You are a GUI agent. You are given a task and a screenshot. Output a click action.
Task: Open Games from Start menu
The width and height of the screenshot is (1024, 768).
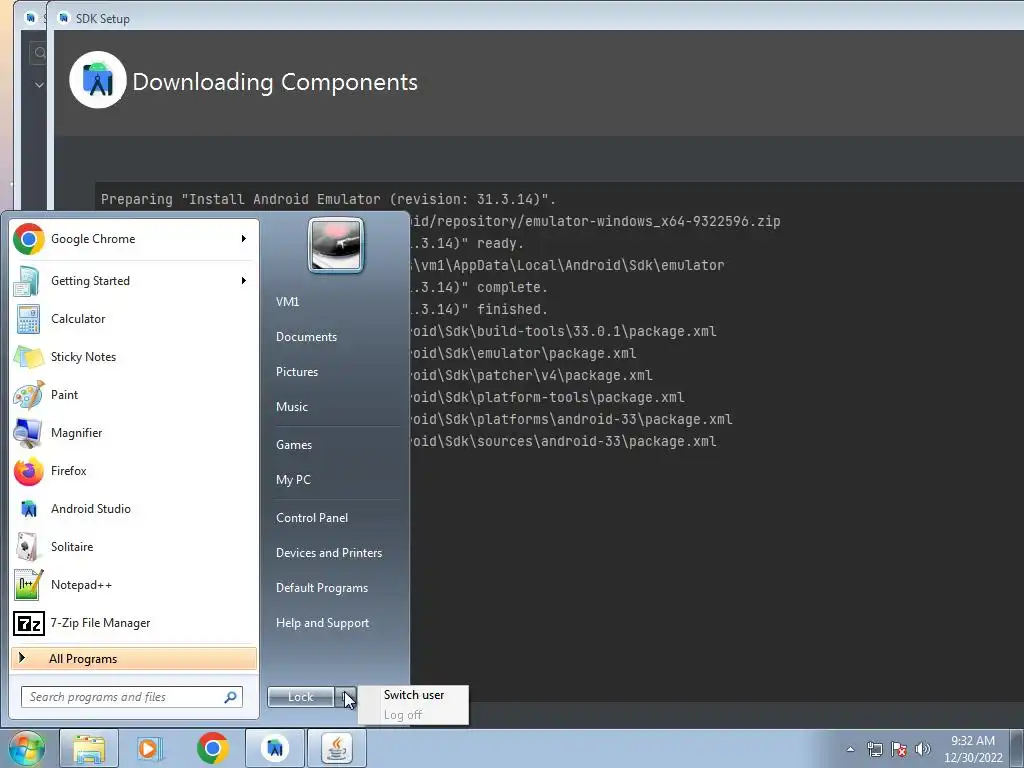click(294, 445)
